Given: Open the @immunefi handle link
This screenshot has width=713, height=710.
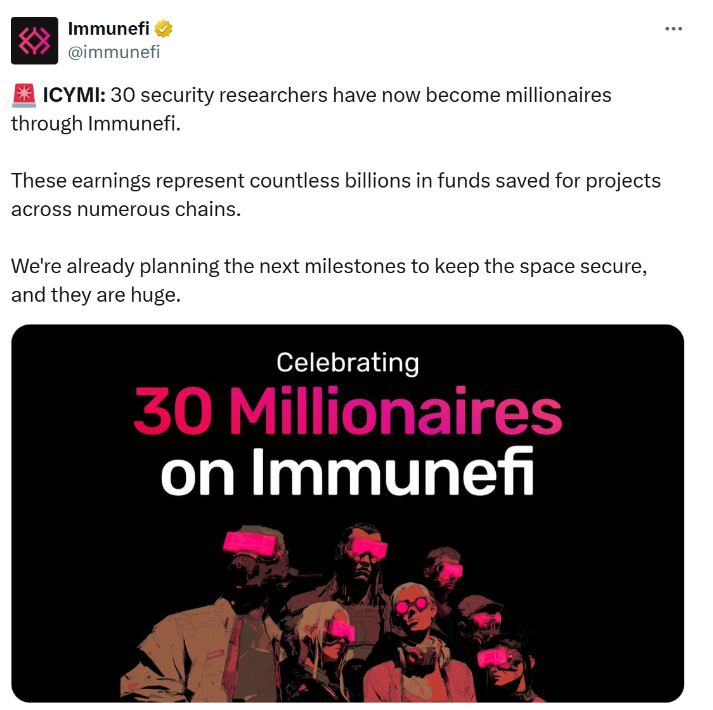Looking at the screenshot, I should coord(114,52).
